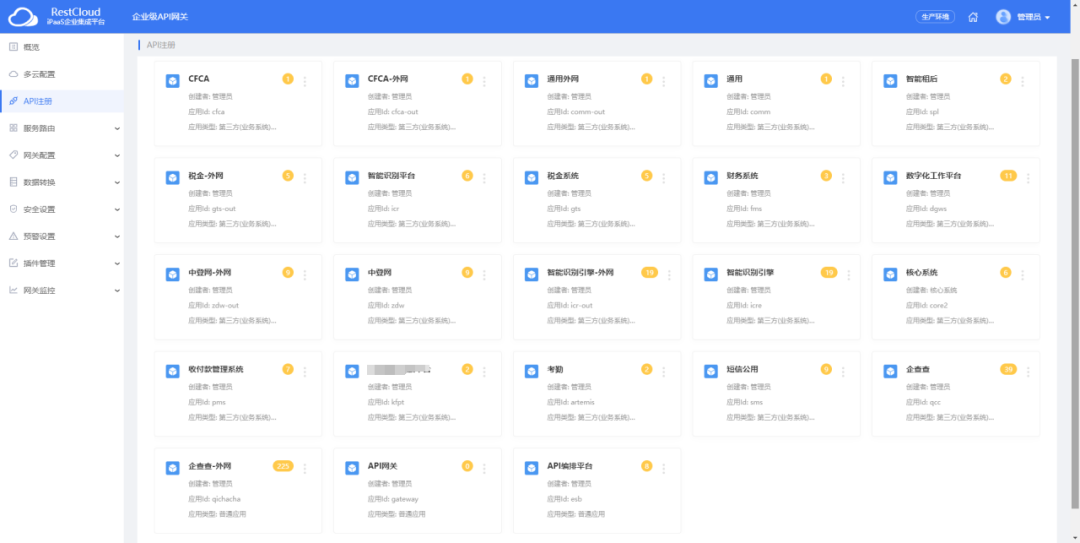The height and width of the screenshot is (543, 1080).
Task: Click the administrator avatar icon
Action: (x=1003, y=17)
